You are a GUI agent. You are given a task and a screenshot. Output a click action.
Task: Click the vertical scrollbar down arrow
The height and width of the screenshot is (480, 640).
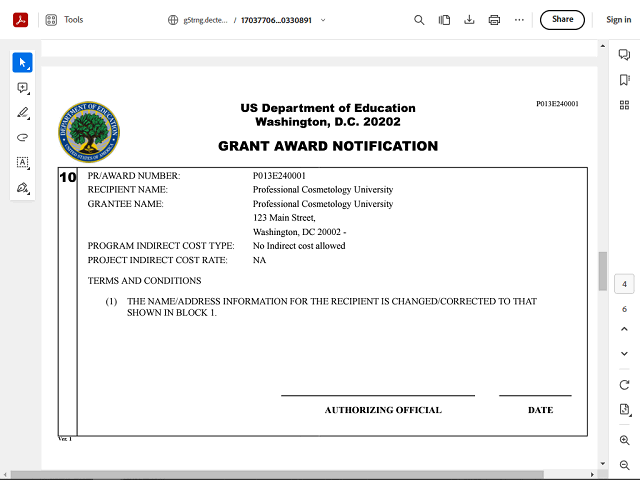coord(603,463)
